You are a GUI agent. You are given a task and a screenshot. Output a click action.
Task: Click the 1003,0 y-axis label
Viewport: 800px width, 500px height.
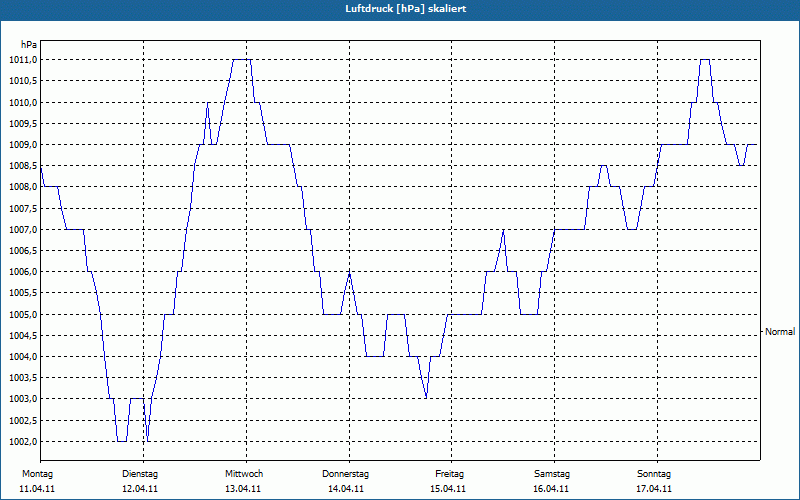pyautogui.click(x=23, y=399)
